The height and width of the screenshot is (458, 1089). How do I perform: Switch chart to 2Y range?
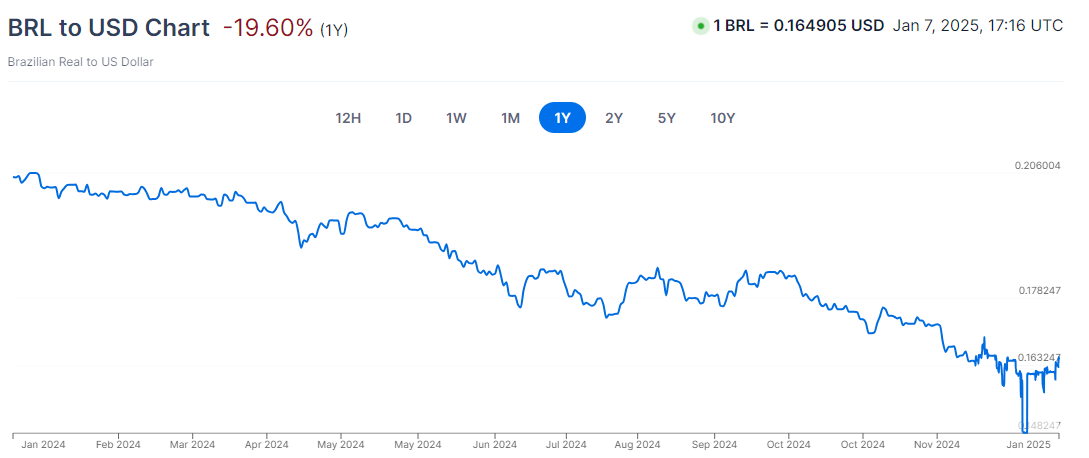[x=614, y=118]
